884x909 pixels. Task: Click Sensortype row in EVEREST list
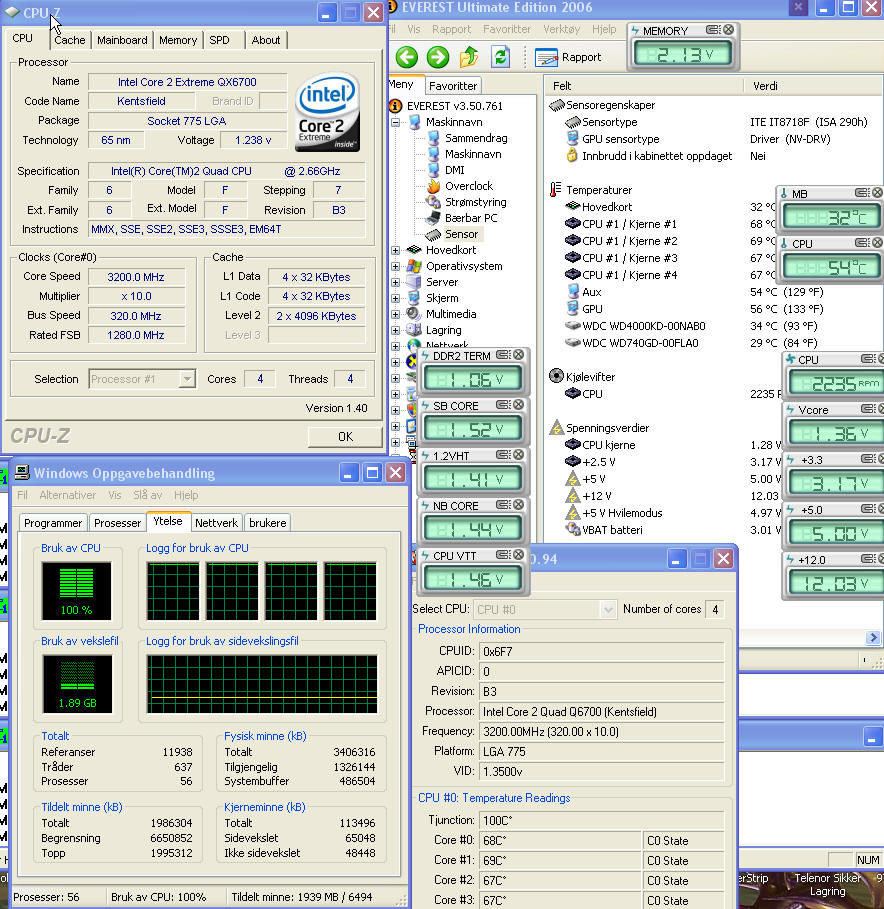714,122
